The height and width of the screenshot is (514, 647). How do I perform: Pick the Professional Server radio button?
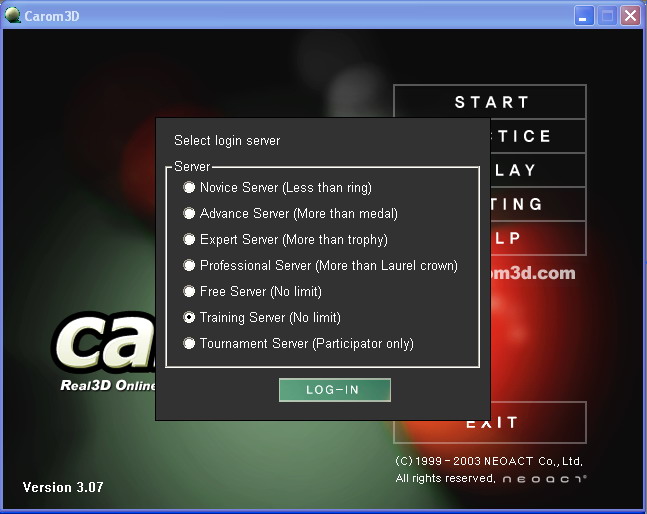tap(189, 265)
